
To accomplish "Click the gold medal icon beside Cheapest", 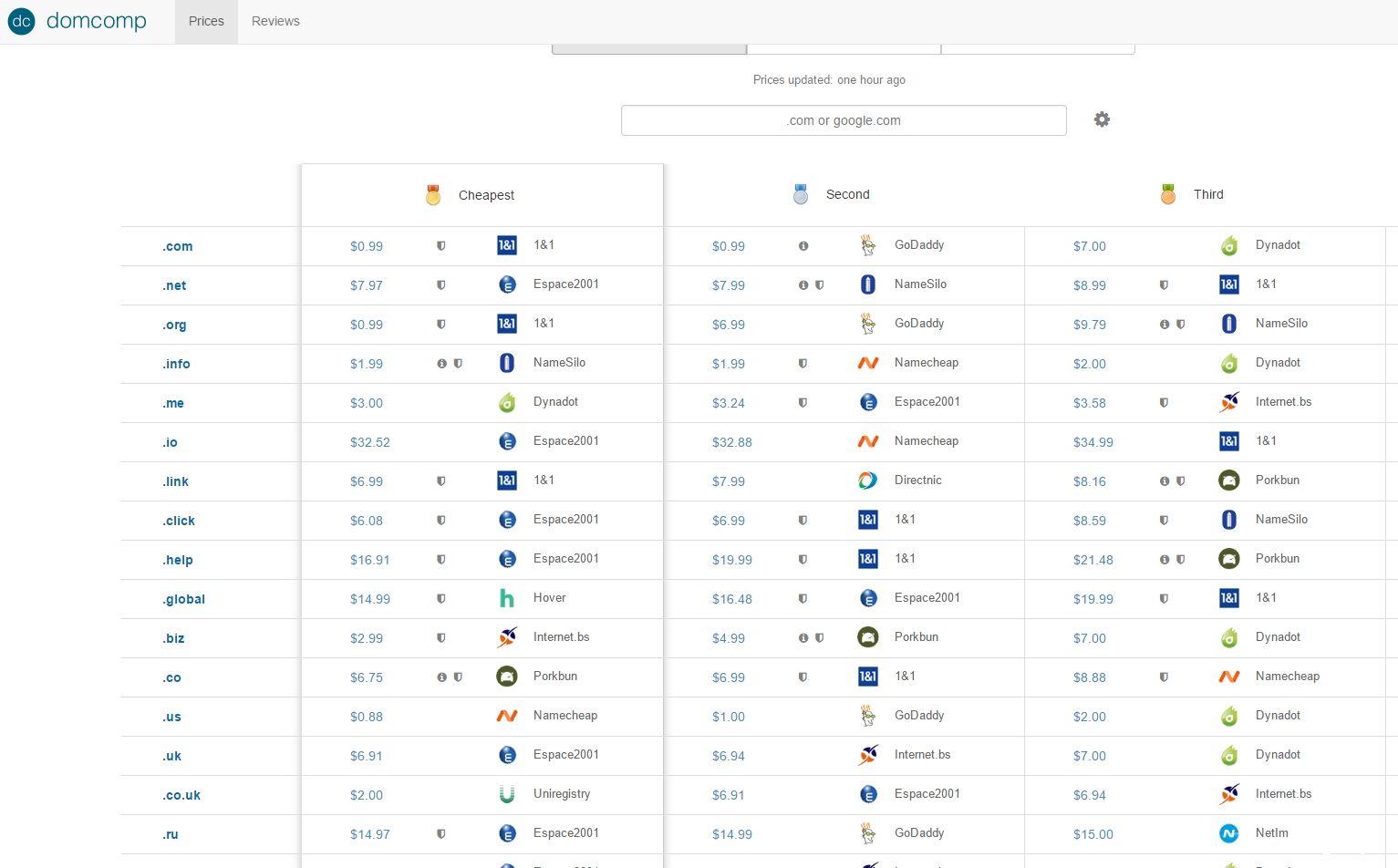I will (433, 195).
